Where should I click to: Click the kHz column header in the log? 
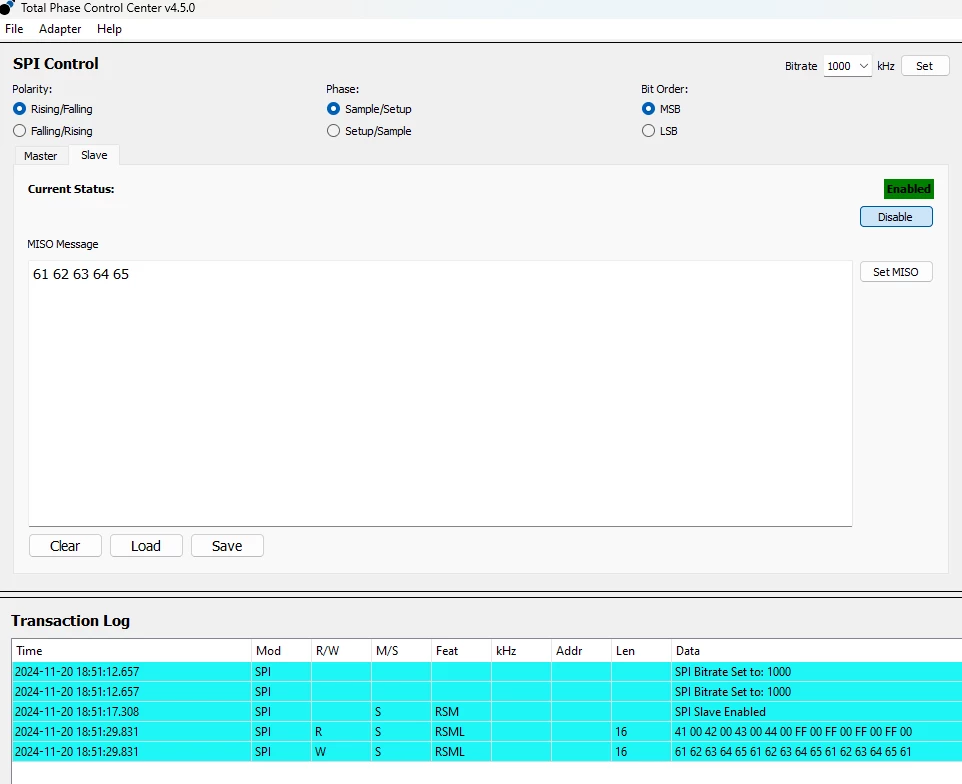tap(521, 651)
